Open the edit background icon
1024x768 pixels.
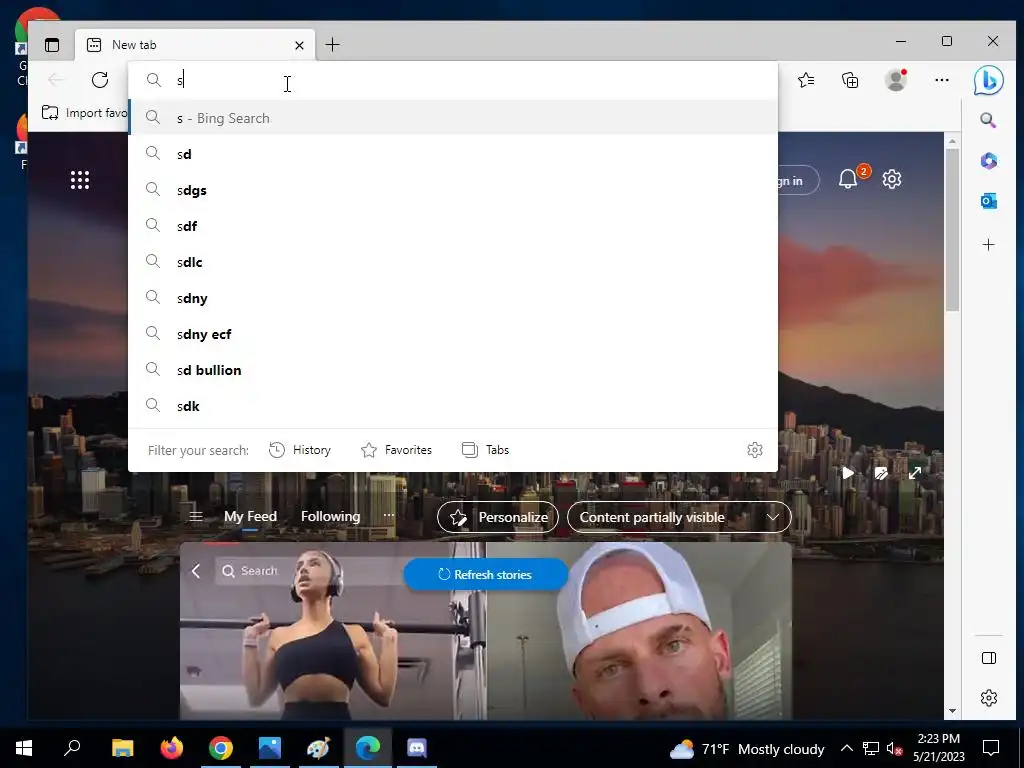[x=881, y=473]
